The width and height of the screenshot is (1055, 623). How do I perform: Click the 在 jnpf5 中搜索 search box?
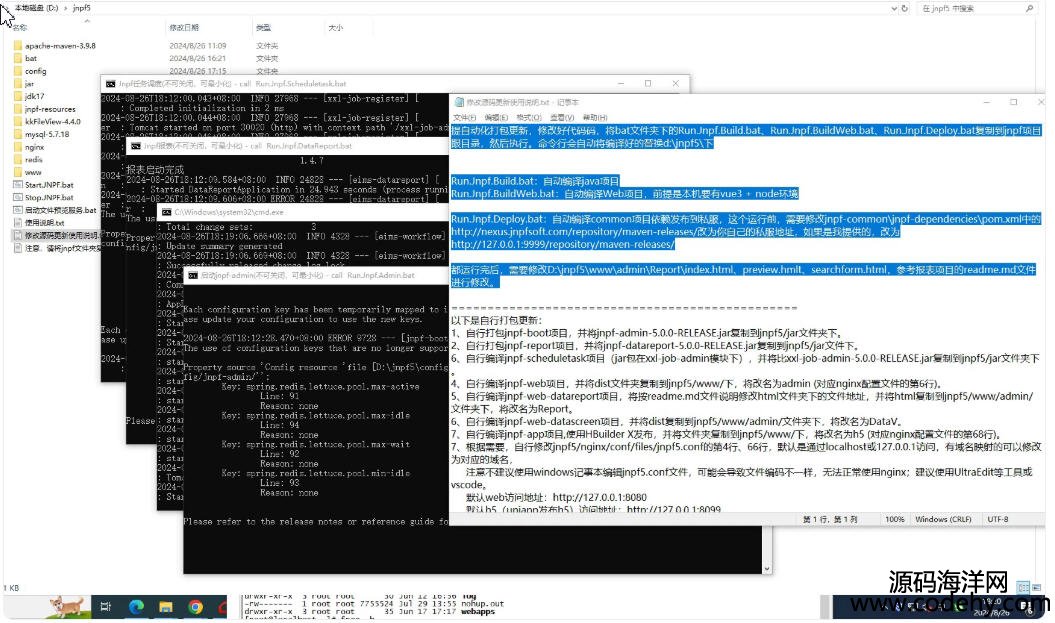click(x=976, y=8)
